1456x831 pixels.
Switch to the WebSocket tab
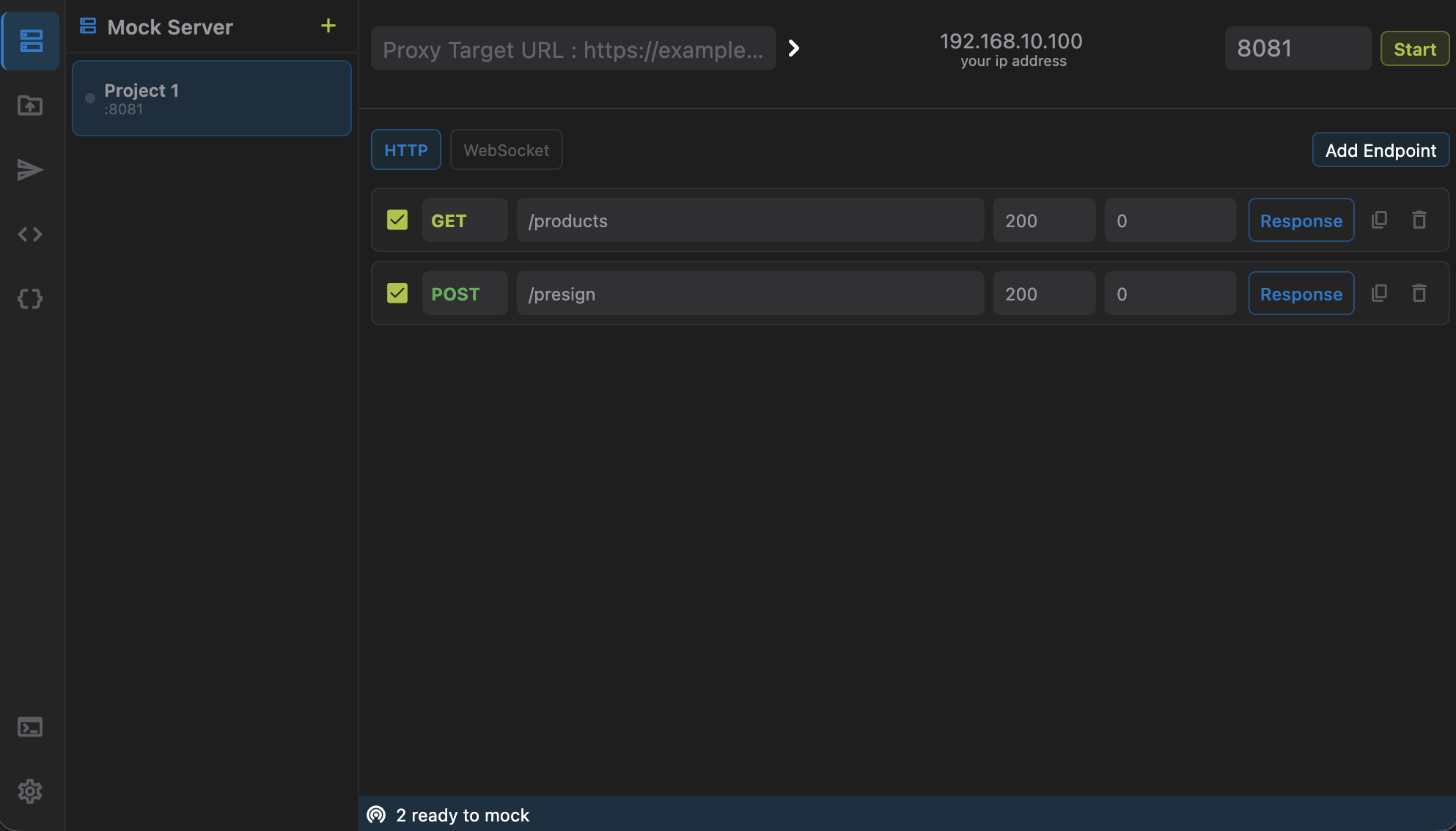(x=506, y=150)
